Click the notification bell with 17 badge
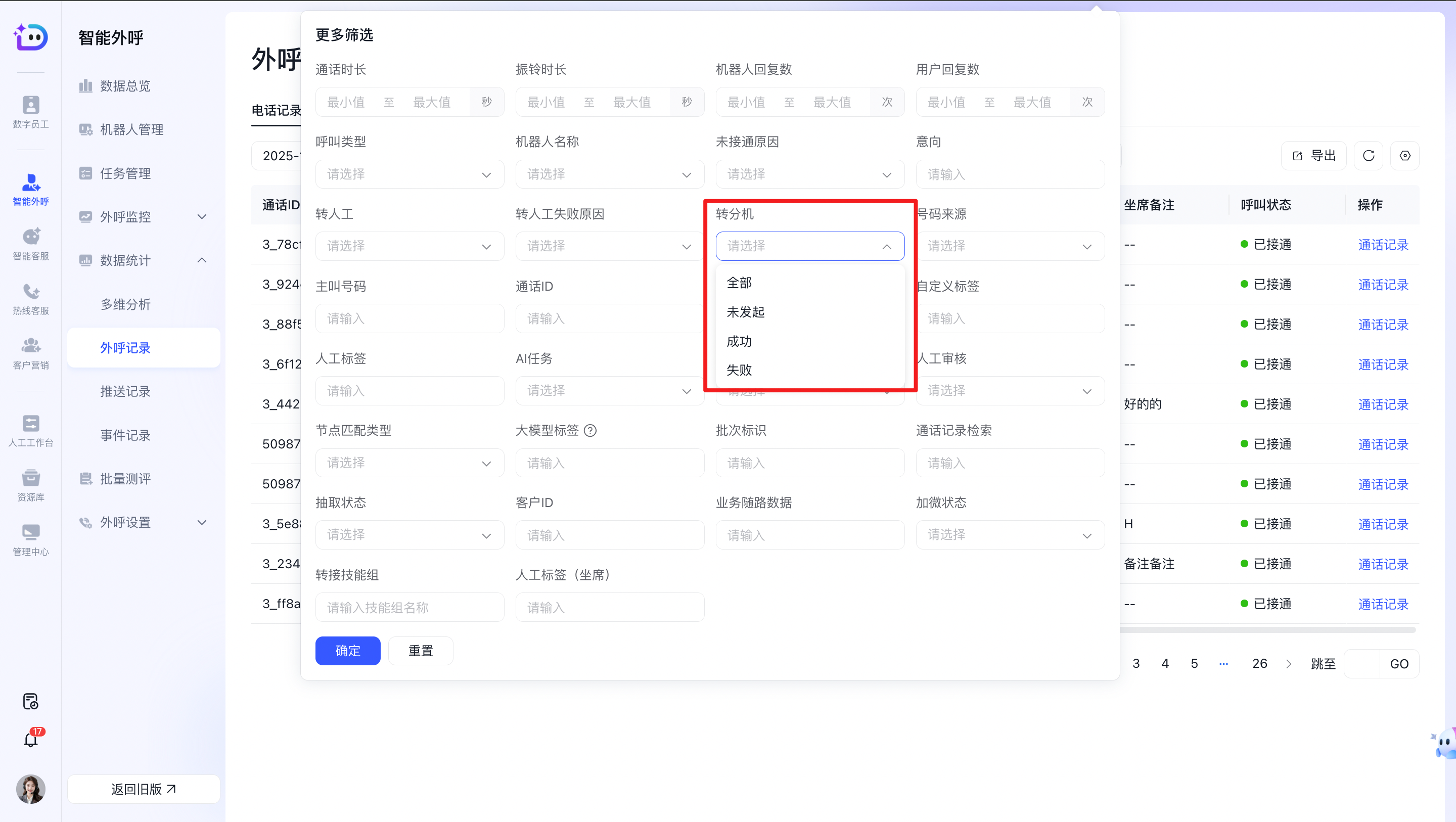 tap(30, 738)
